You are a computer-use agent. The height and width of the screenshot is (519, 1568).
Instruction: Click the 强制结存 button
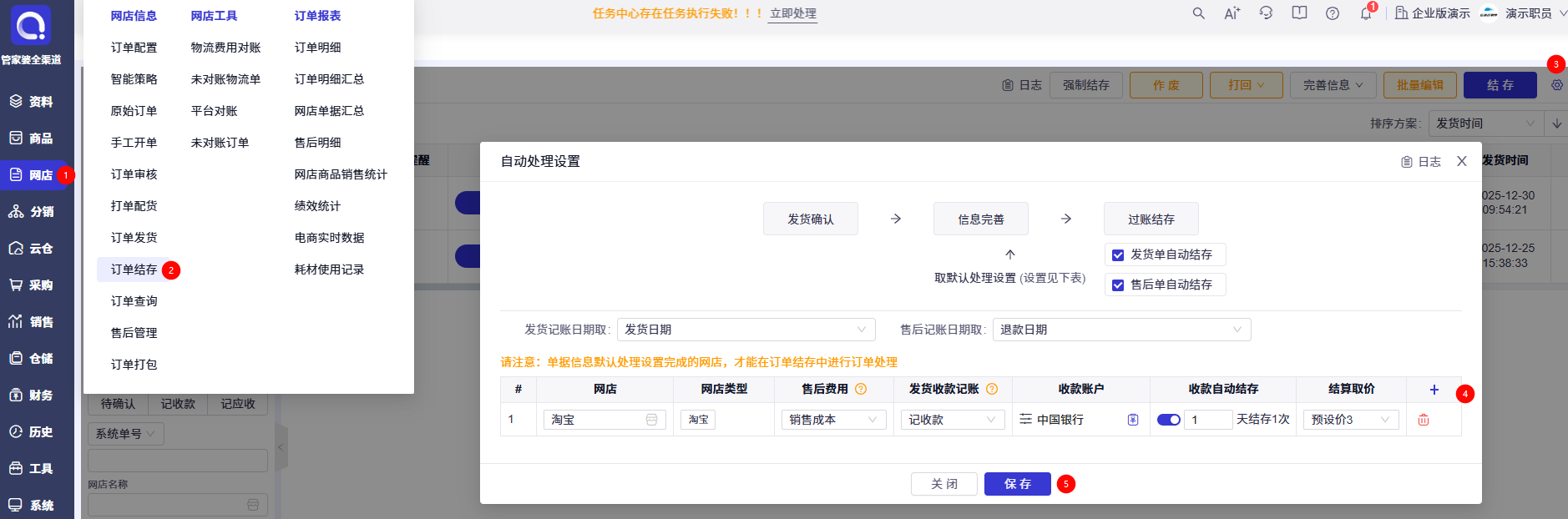tap(1086, 85)
